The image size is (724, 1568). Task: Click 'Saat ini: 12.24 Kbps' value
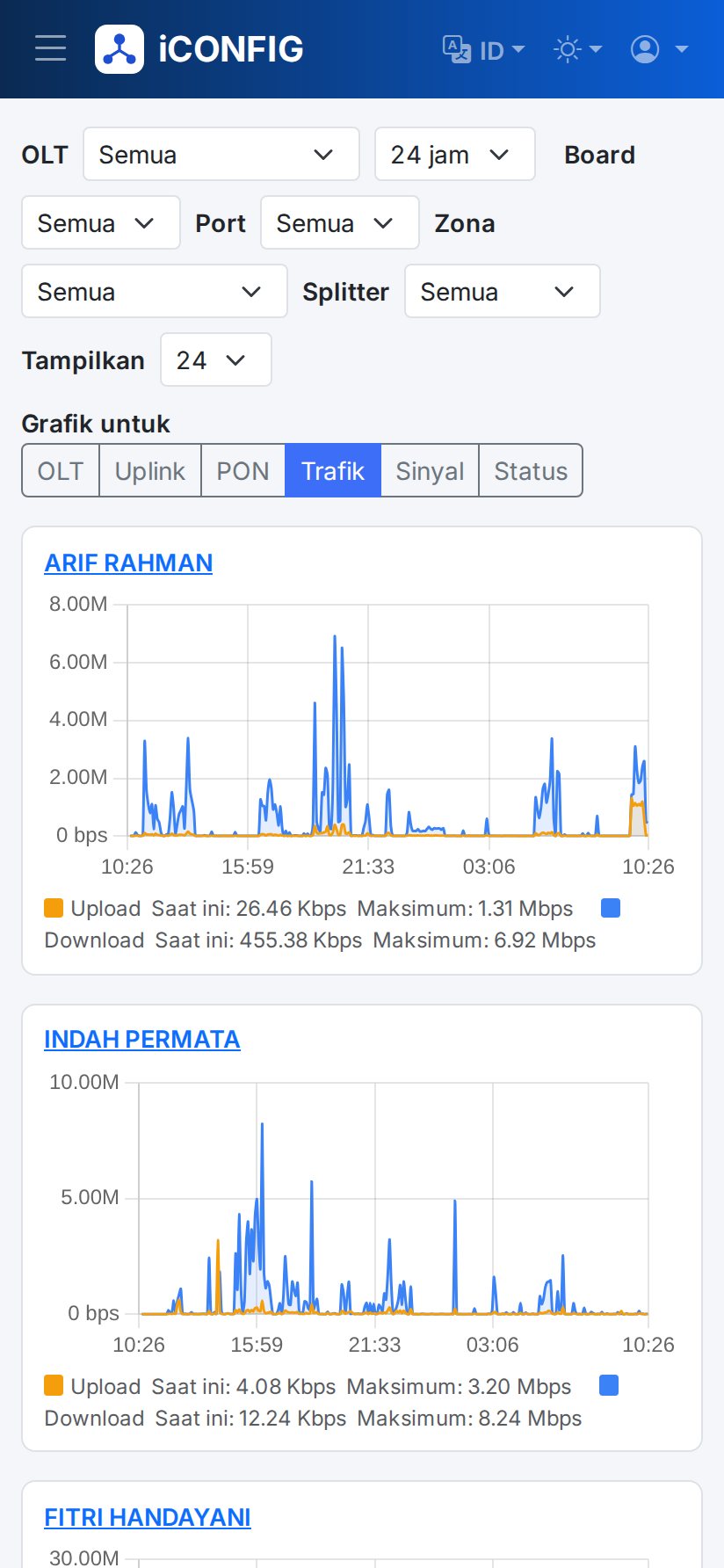250,1418
